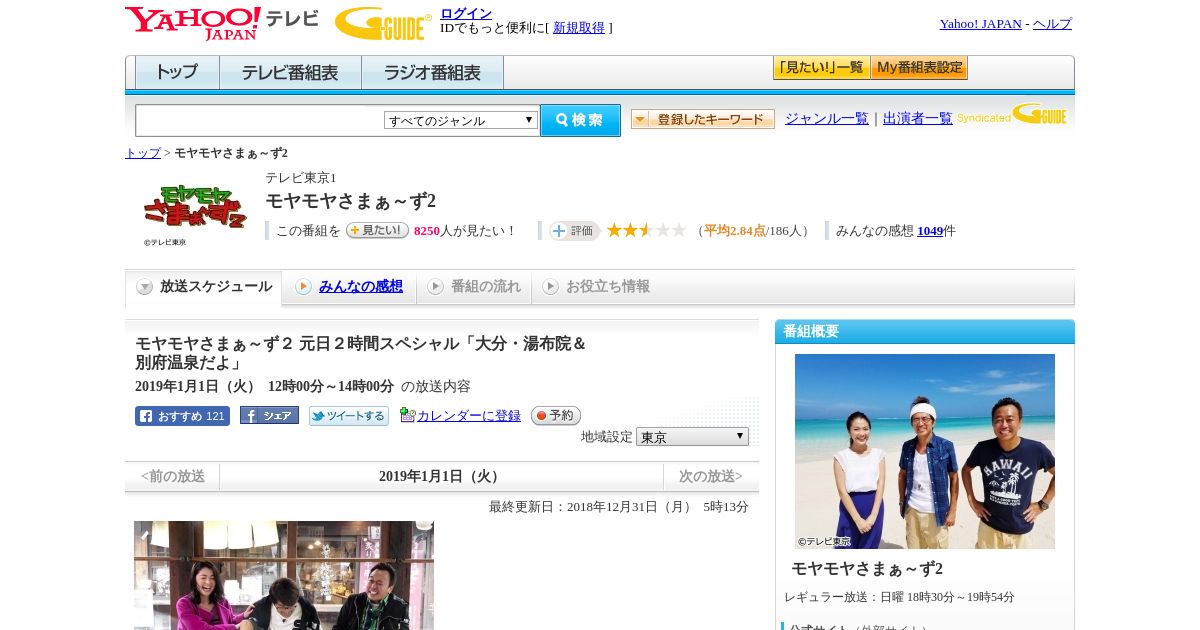The image size is (1200, 630).
Task: Click the beach cast photo in 番組概要
Action: (925, 451)
